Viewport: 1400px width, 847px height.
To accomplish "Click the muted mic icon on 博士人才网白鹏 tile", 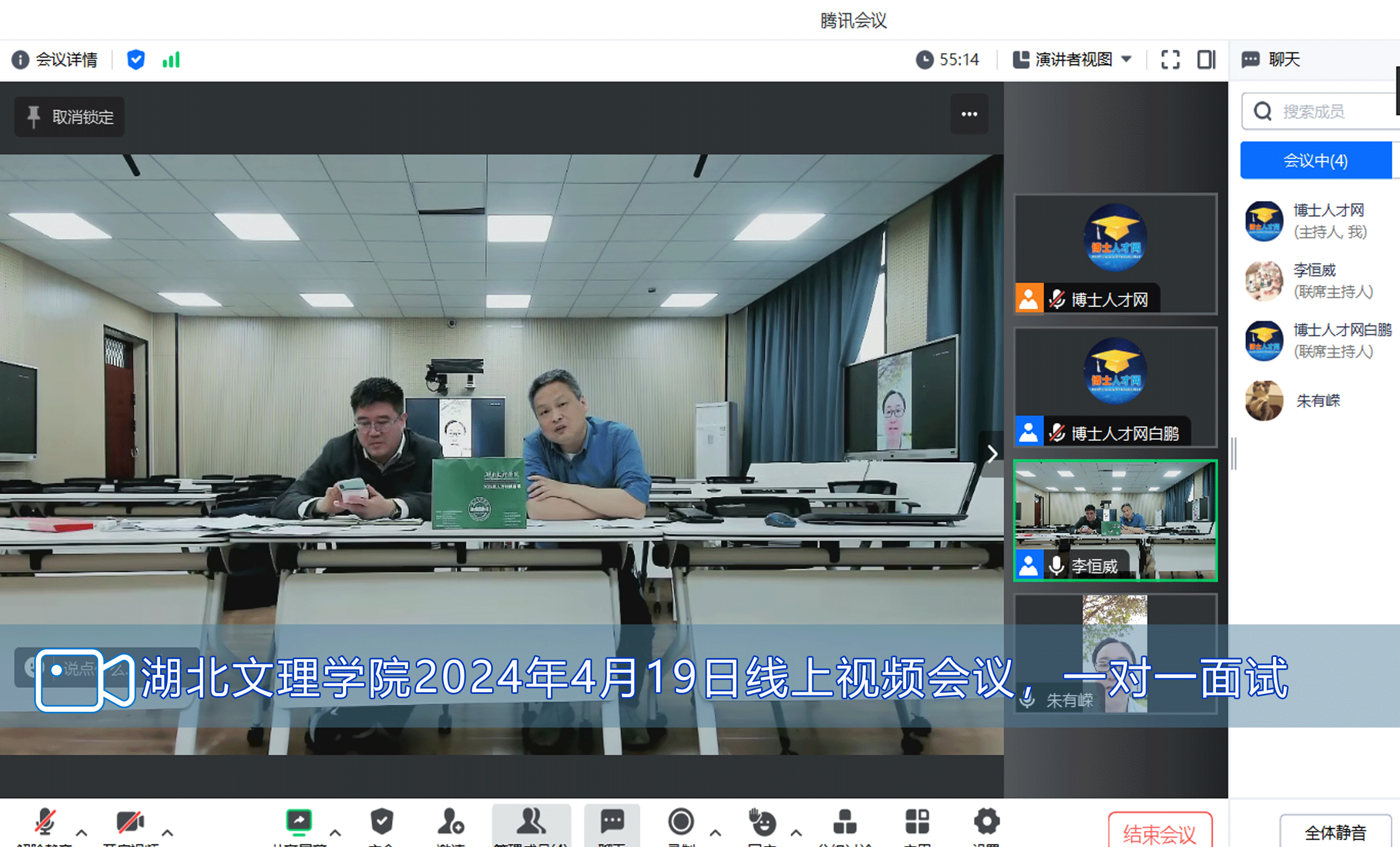I will click(x=1057, y=433).
